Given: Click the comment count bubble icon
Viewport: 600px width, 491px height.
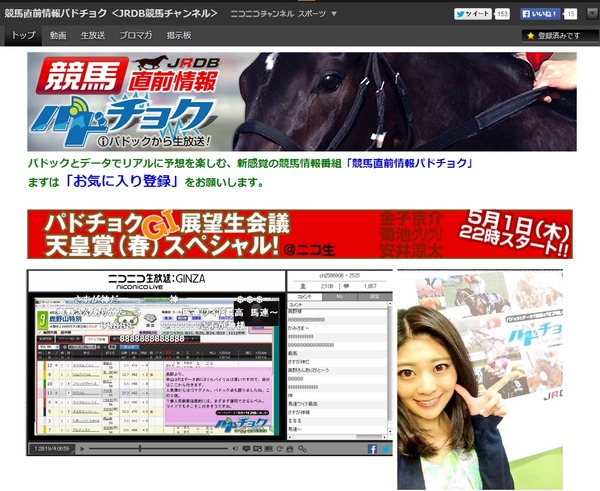Looking at the screenshot, I should tap(346, 286).
